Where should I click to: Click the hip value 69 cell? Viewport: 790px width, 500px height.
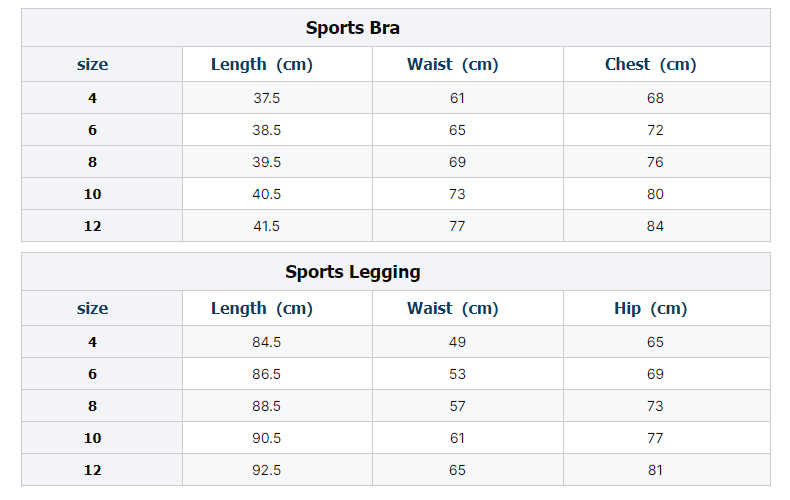click(x=655, y=374)
